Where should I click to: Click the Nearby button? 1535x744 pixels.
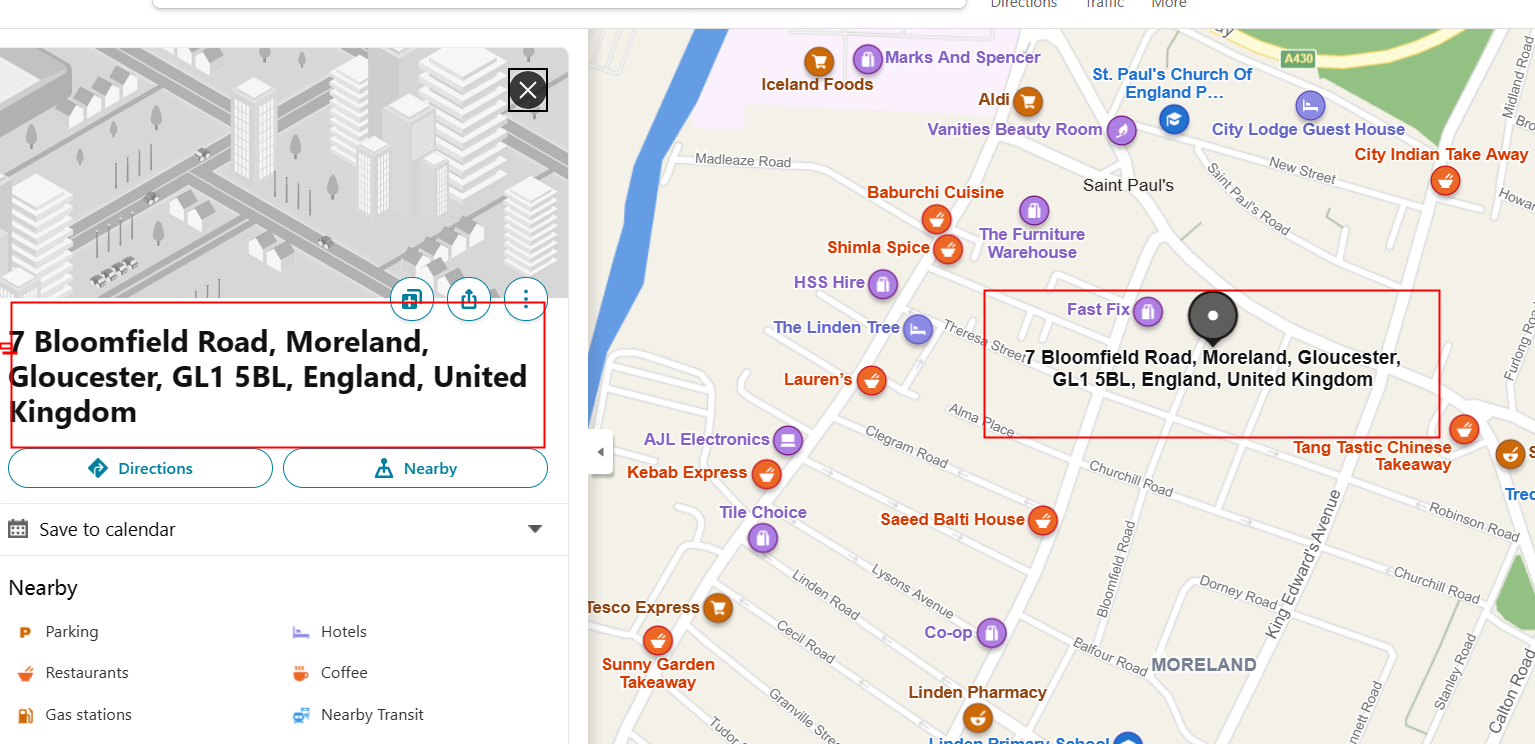pos(415,468)
